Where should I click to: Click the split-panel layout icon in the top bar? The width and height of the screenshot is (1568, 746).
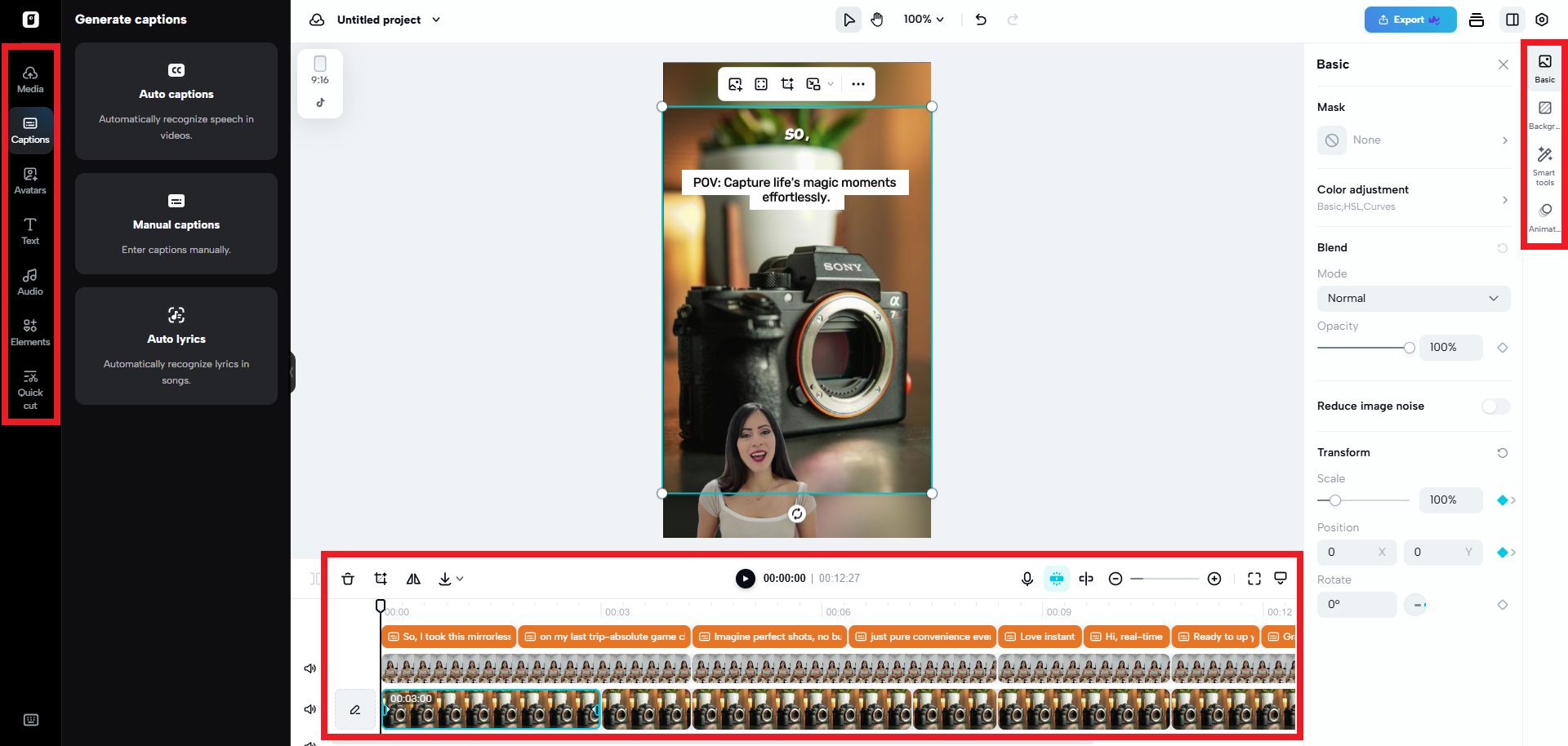(x=1512, y=20)
